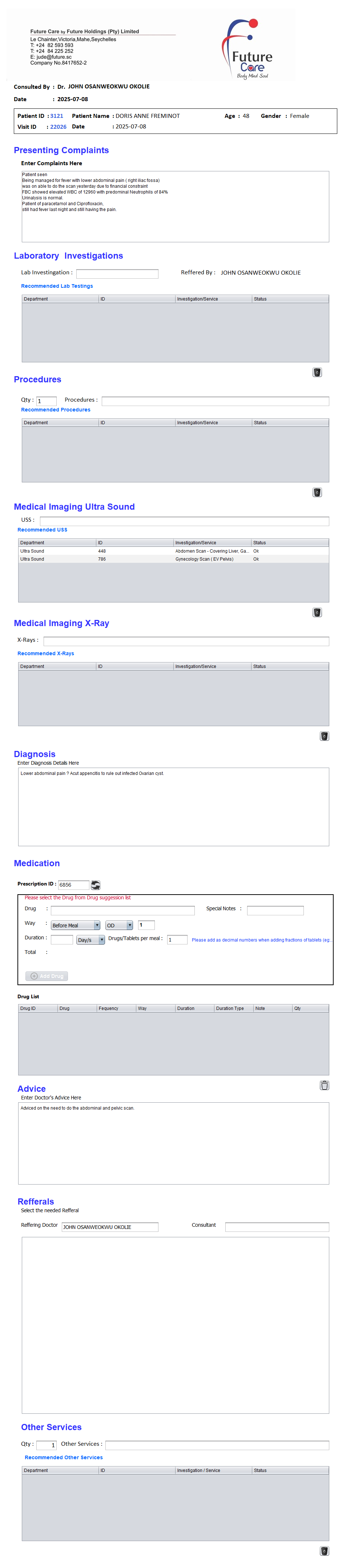Open Patient ID 3121 link

pos(57,116)
